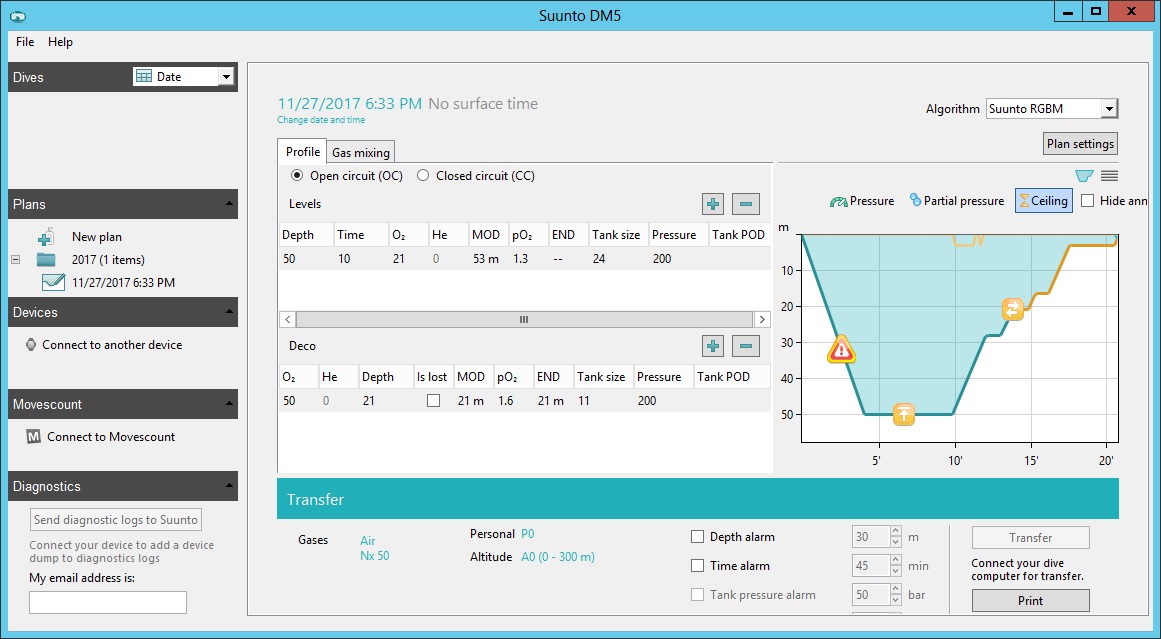Screen dimensions: 1161x639
Task: Remove a deco gas with the Deco minus button
Action: tap(746, 346)
